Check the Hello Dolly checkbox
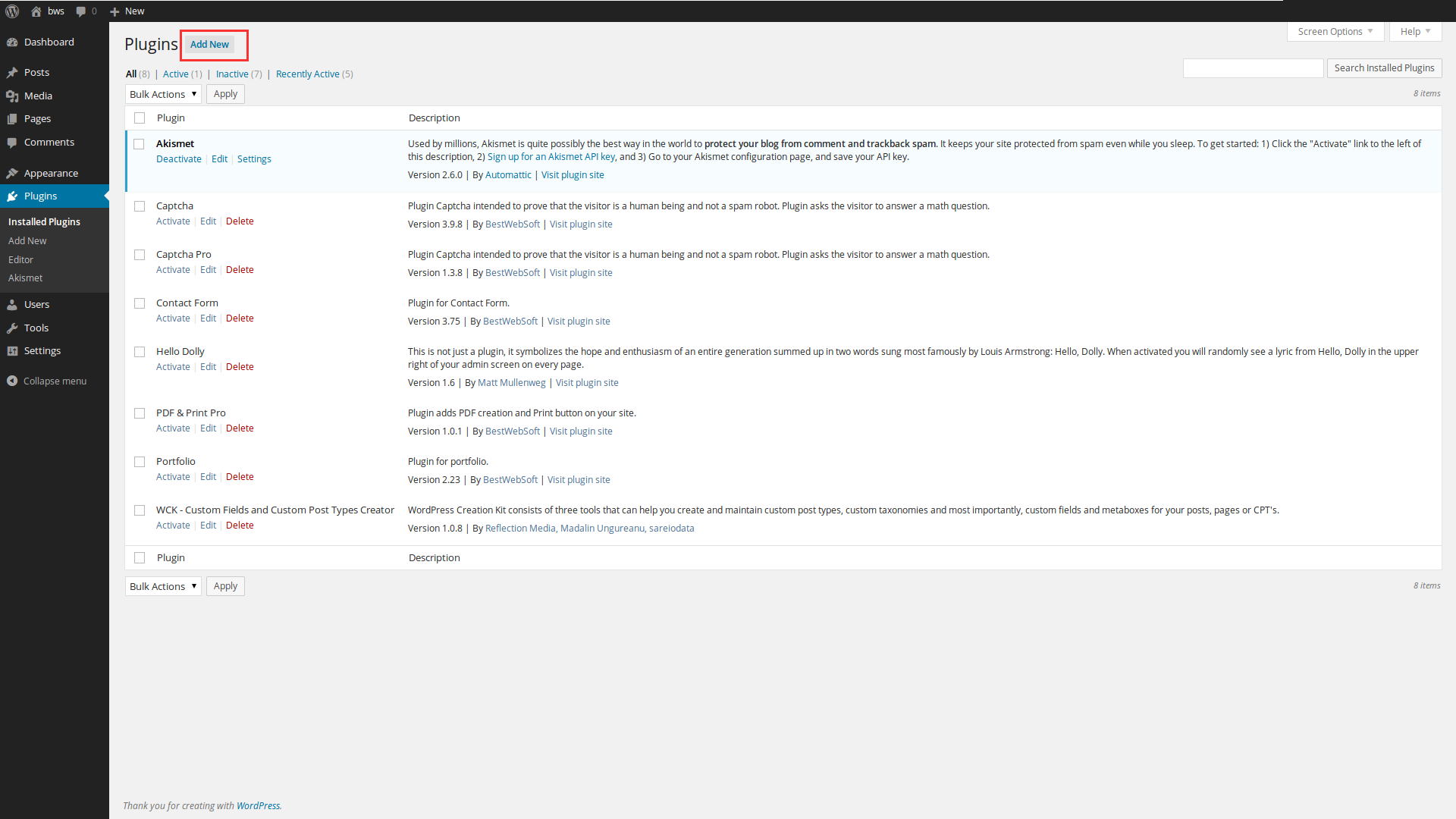Screen dimensions: 1456x819 pos(139,351)
